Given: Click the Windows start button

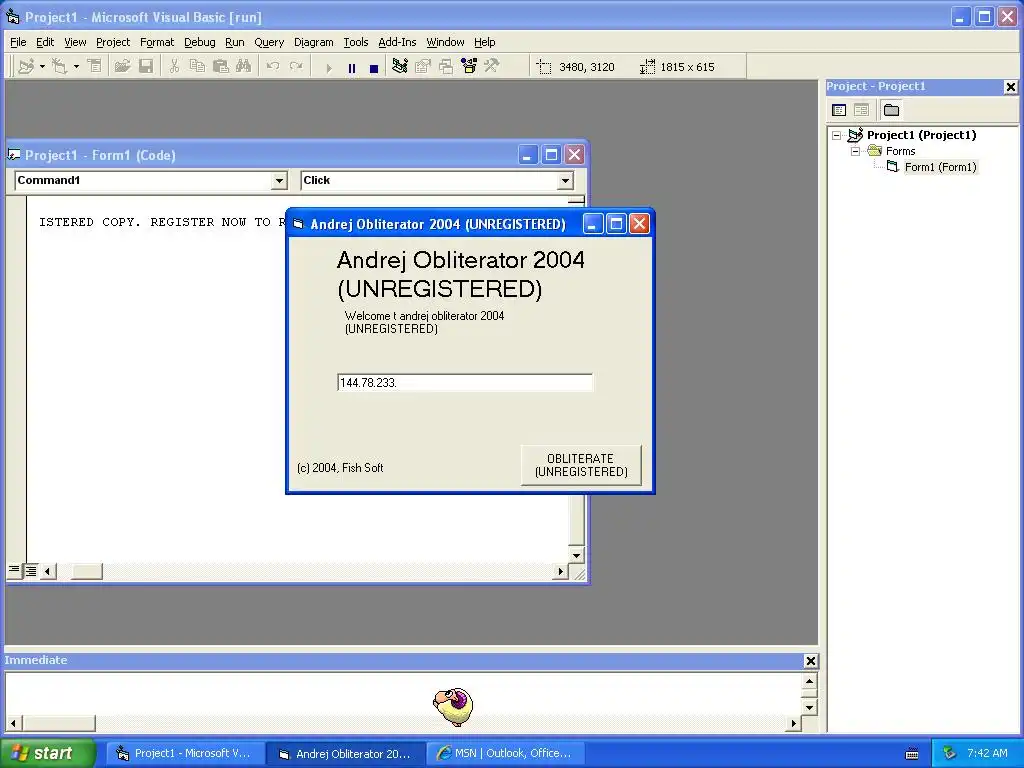Looking at the screenshot, I should tap(48, 753).
